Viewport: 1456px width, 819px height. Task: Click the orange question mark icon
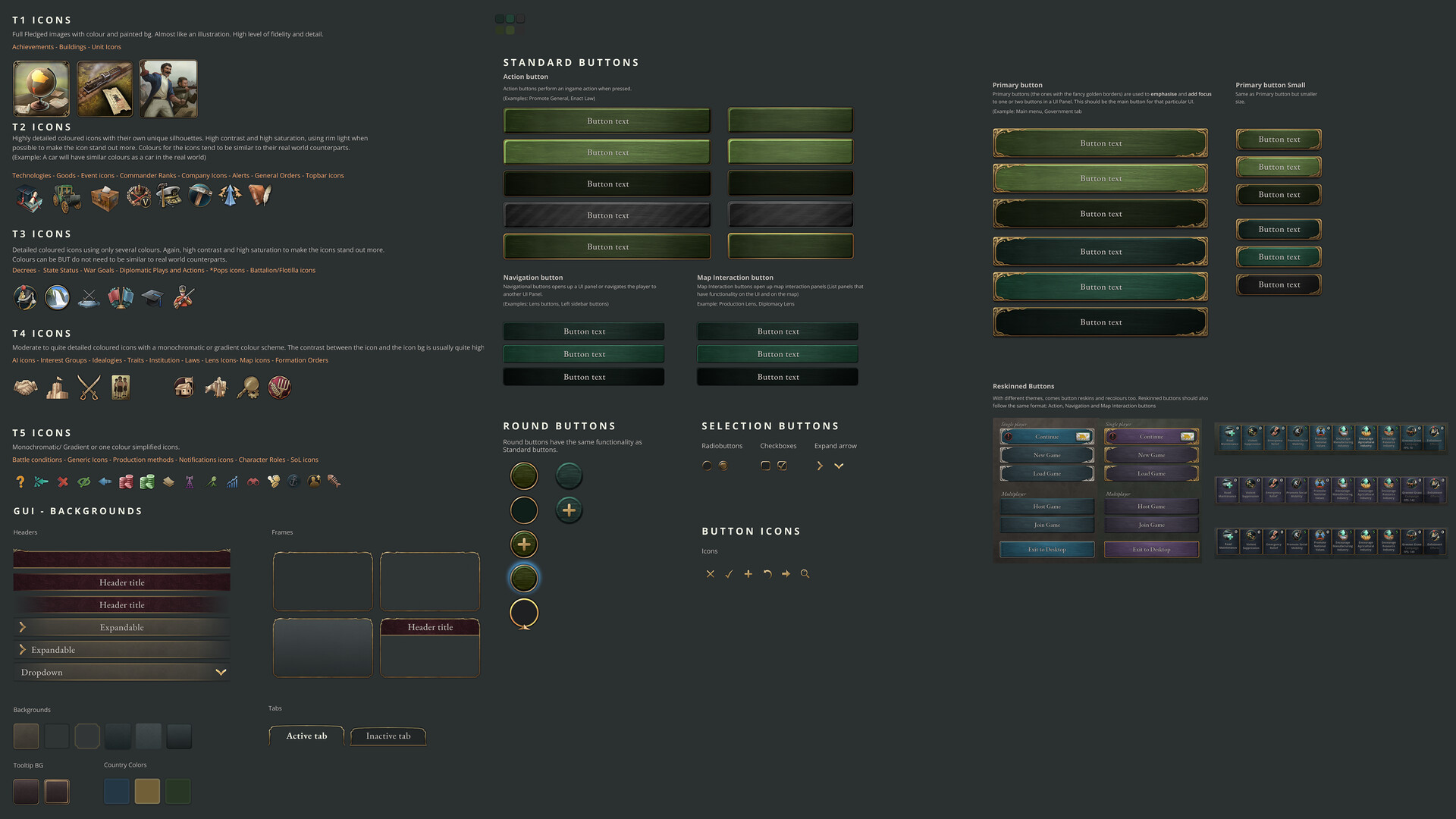[x=20, y=482]
